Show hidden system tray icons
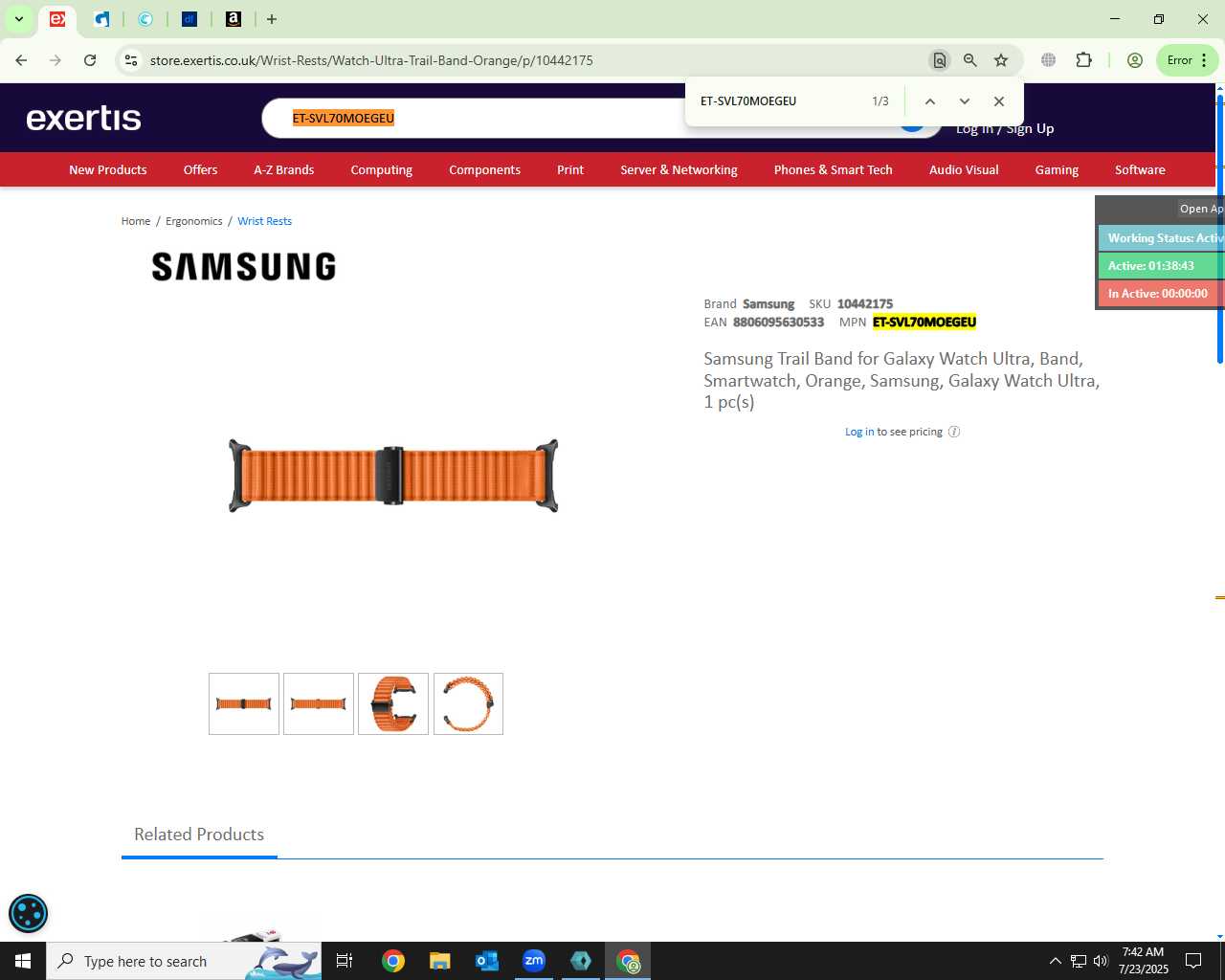 (1055, 961)
